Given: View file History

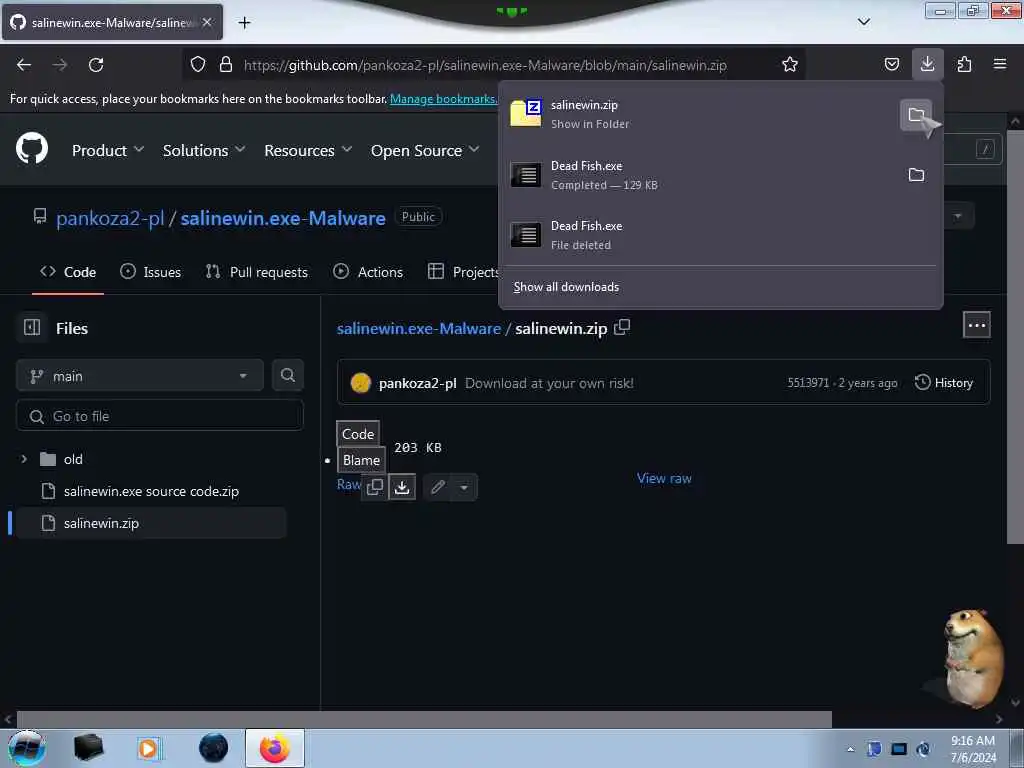Looking at the screenshot, I should [944, 383].
